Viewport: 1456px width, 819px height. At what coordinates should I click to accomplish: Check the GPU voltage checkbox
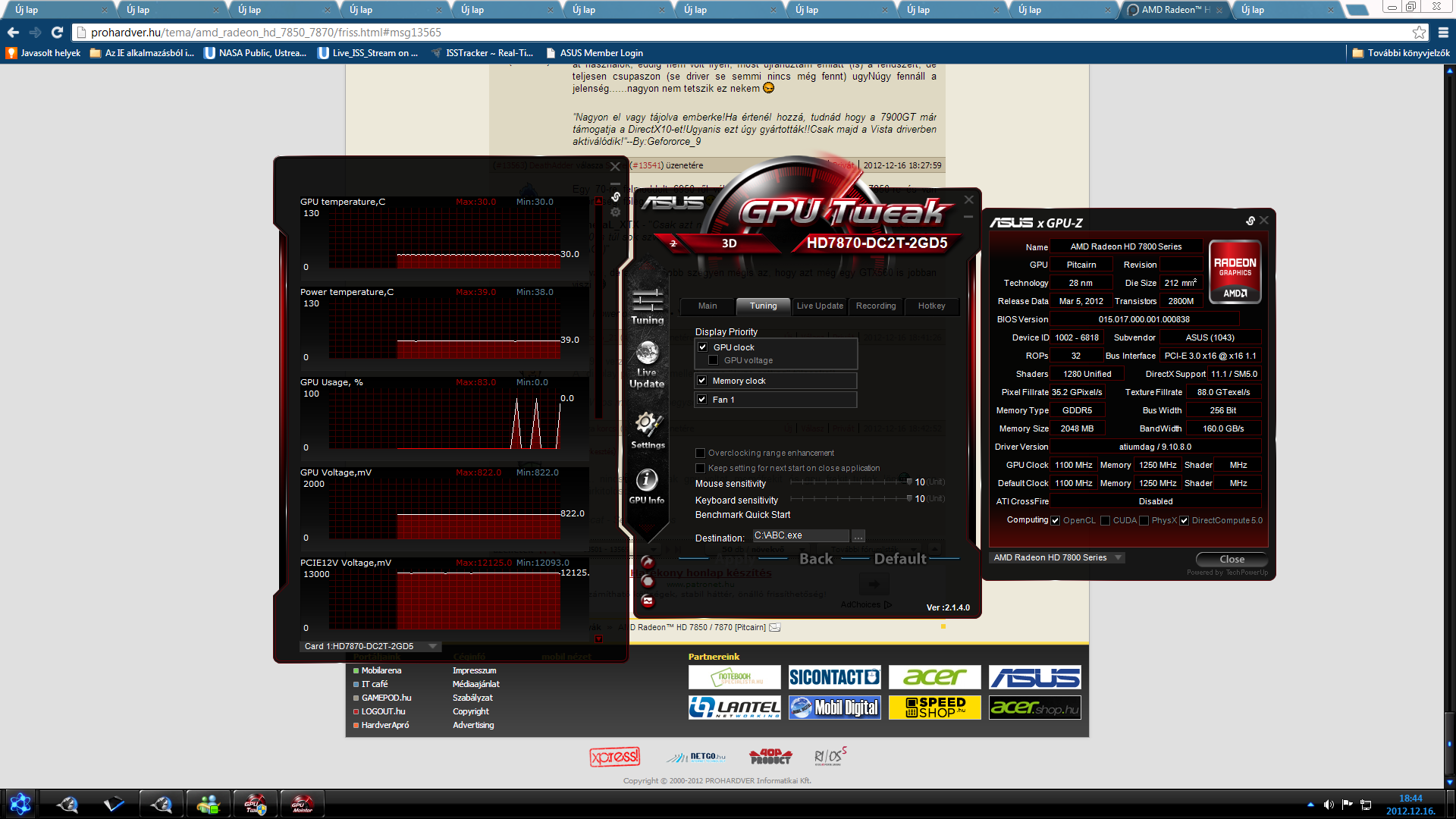[x=713, y=360]
